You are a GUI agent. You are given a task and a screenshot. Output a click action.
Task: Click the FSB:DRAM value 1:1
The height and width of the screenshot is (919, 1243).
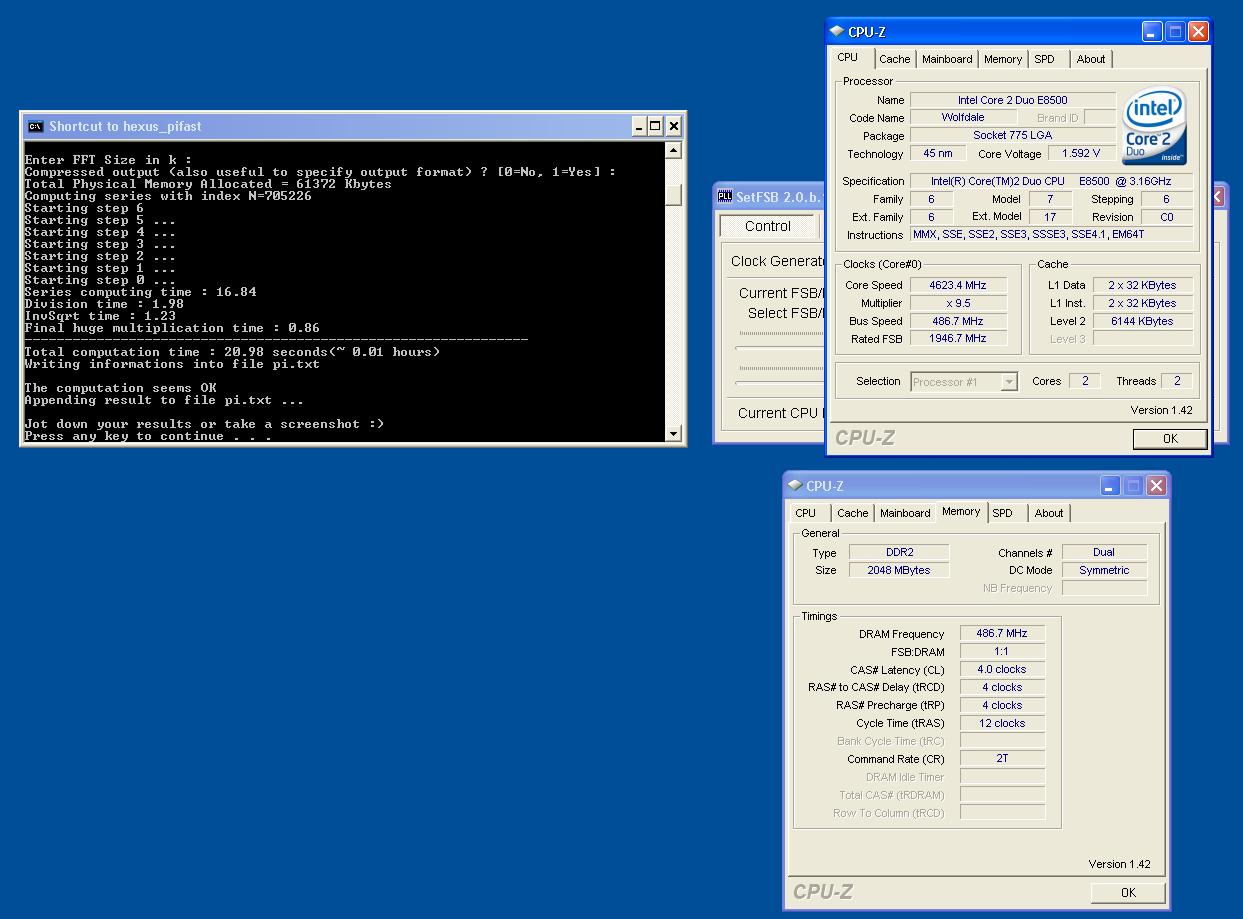(1002, 652)
